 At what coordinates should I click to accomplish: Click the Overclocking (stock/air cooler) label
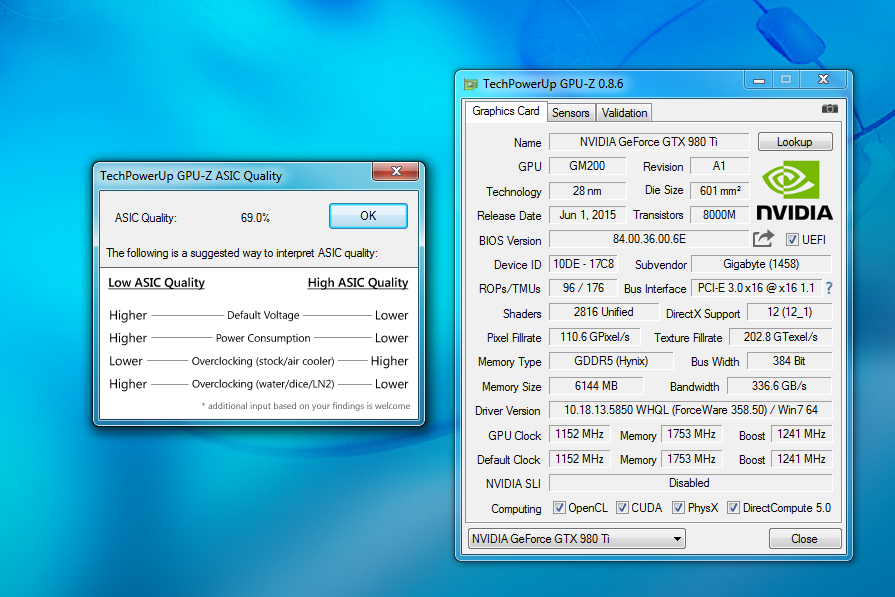[x=263, y=361]
